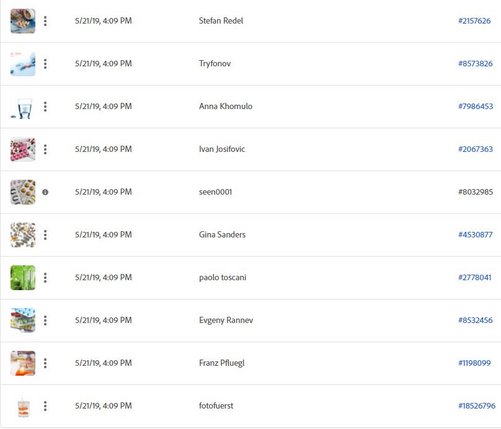Open kebab menu for paolo toscani row
501x429 pixels.
45,278
